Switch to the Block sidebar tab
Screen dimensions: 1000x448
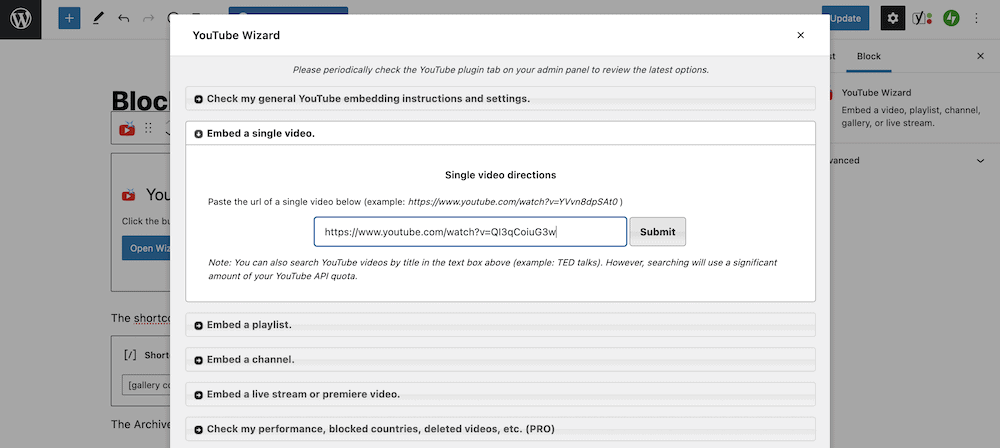pos(868,56)
